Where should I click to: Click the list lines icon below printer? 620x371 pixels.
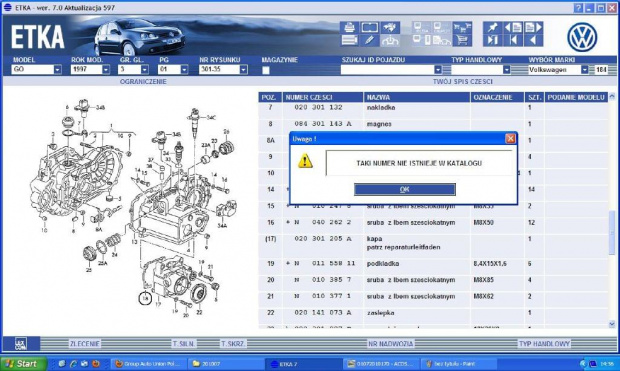point(349,40)
